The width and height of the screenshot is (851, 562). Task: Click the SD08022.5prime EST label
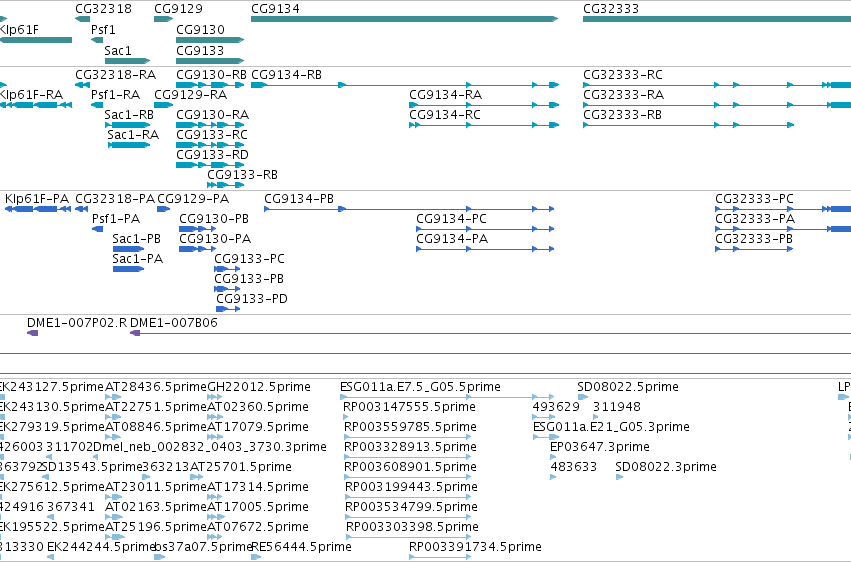click(x=628, y=387)
